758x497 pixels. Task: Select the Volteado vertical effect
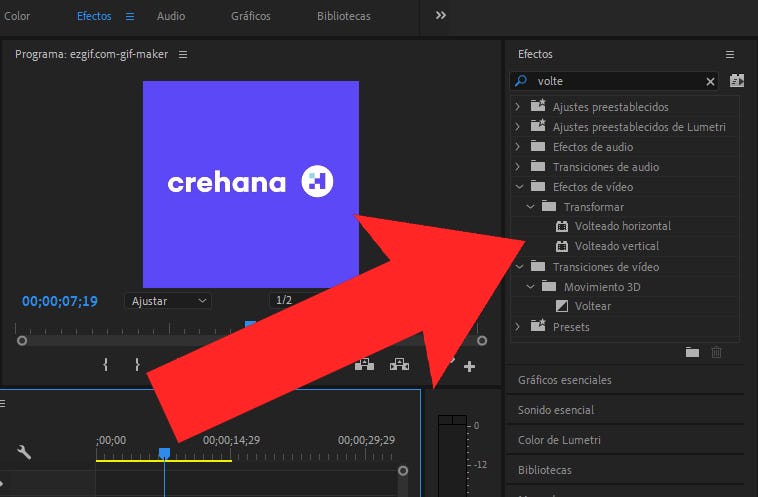(616, 246)
